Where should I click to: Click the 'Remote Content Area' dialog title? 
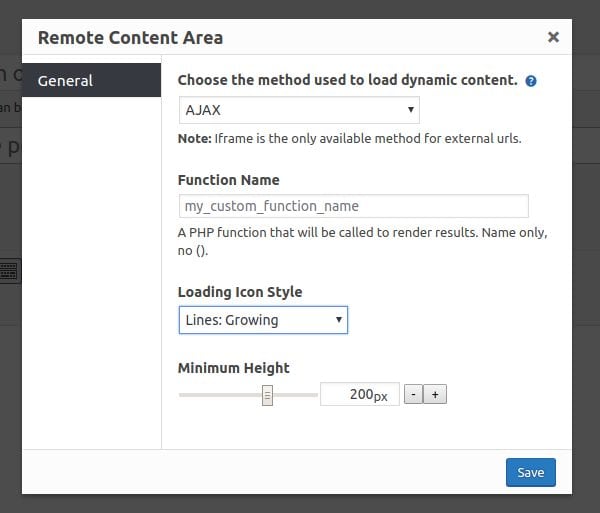pyautogui.click(x=130, y=38)
